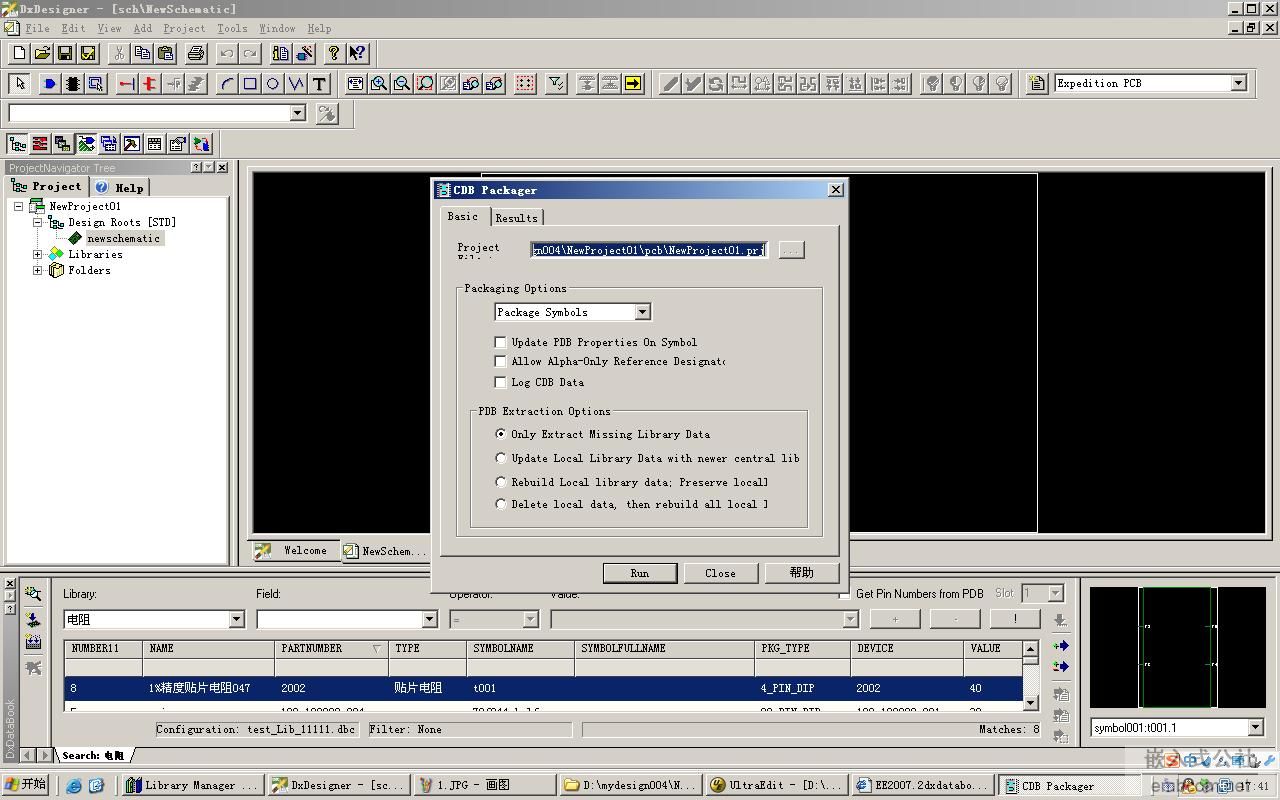Click the Run button

(640, 573)
